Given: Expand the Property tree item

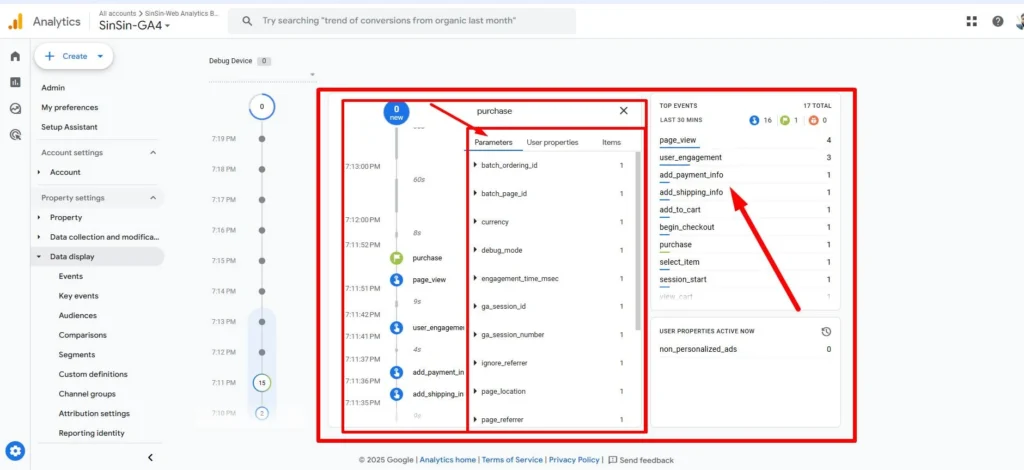Looking at the screenshot, I should click(x=39, y=217).
